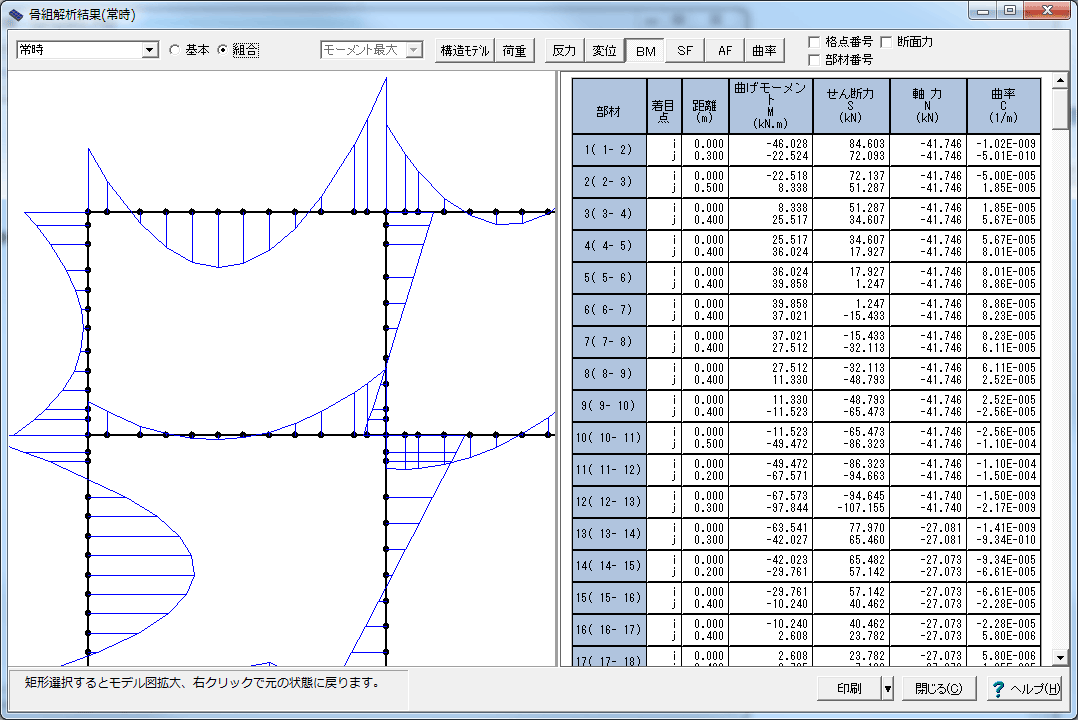
Task: Open help with ヘルプ(H) button
Action: (1024, 688)
